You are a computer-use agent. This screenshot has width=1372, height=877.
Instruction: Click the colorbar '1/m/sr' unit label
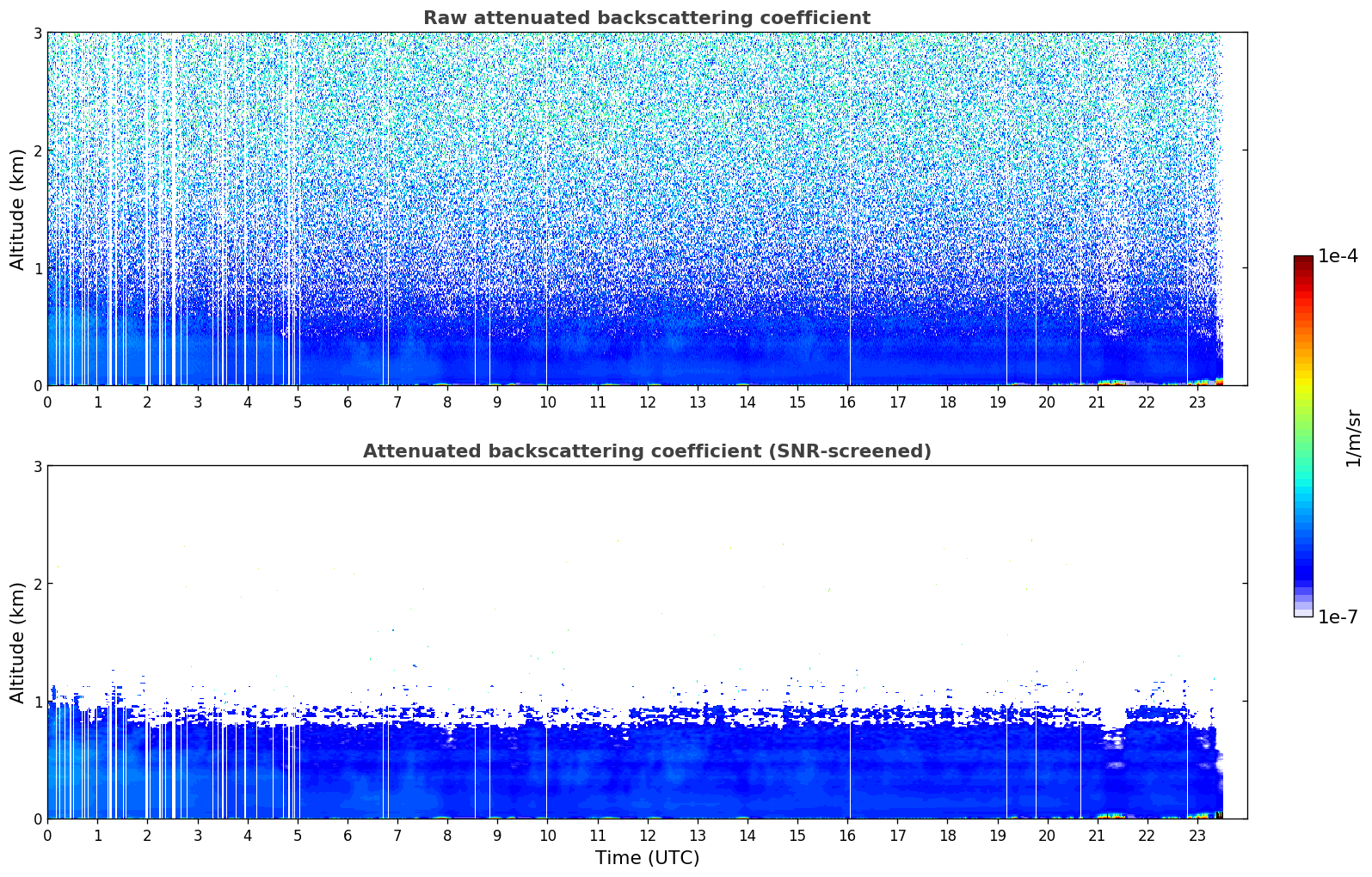[1353, 438]
